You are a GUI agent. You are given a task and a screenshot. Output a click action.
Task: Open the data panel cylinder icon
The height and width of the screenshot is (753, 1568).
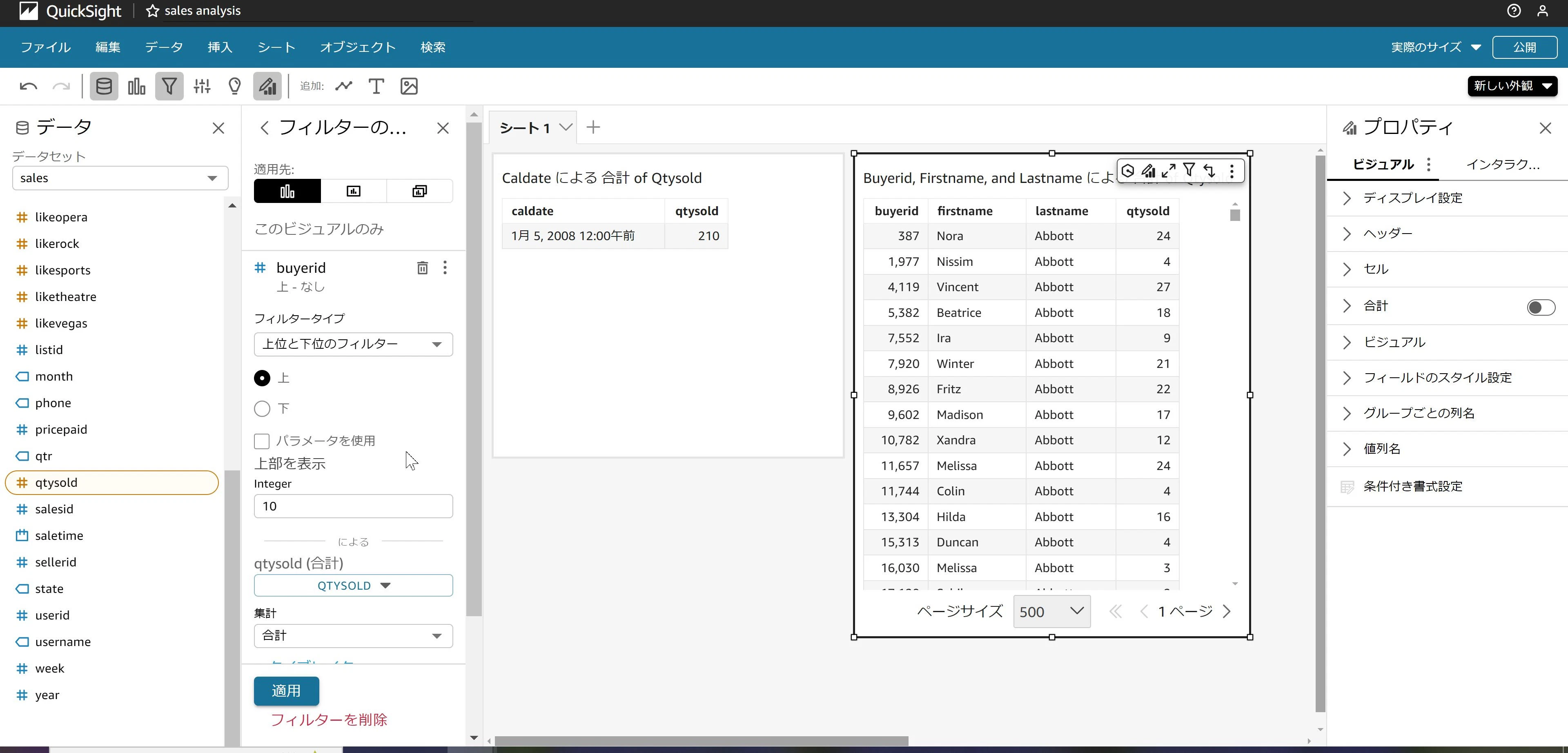pyautogui.click(x=104, y=86)
